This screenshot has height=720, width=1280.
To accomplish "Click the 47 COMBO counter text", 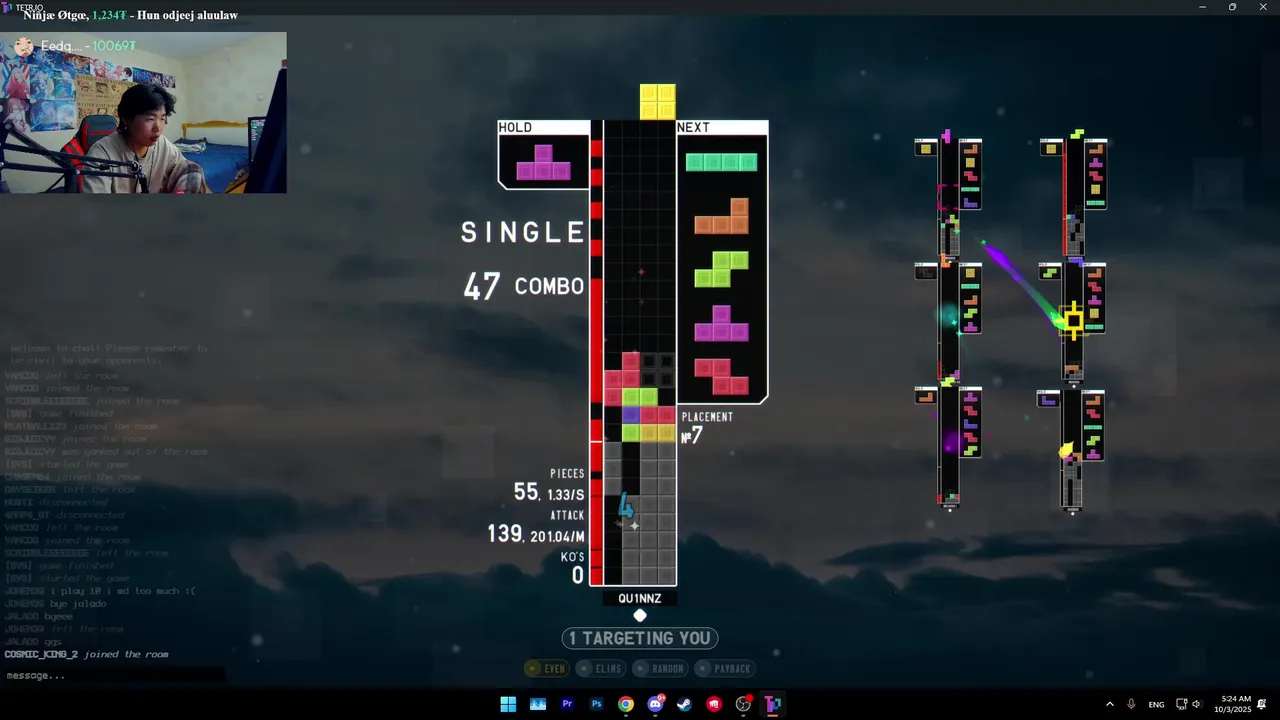I will pyautogui.click(x=523, y=286).
